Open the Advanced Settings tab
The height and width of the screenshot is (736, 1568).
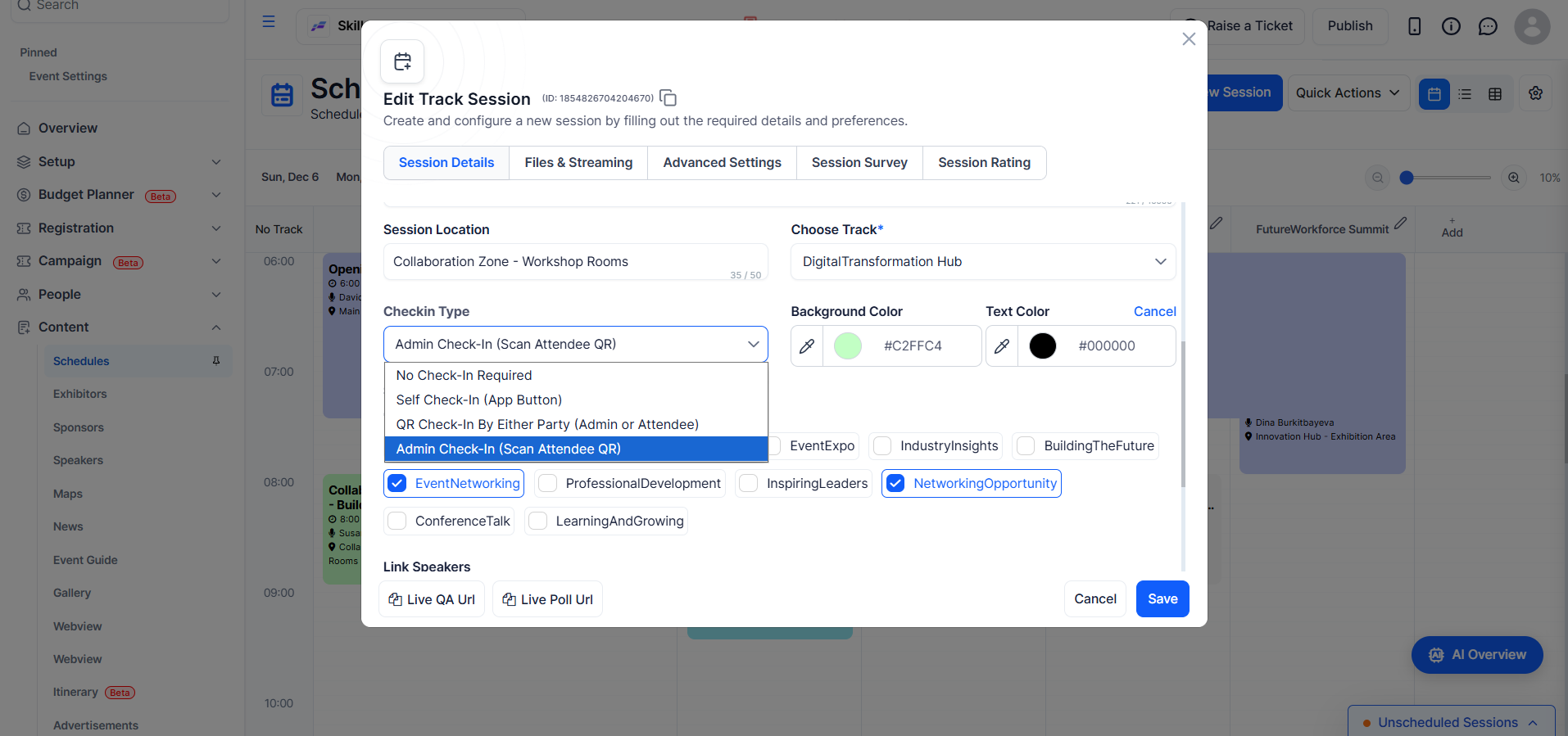point(723,163)
